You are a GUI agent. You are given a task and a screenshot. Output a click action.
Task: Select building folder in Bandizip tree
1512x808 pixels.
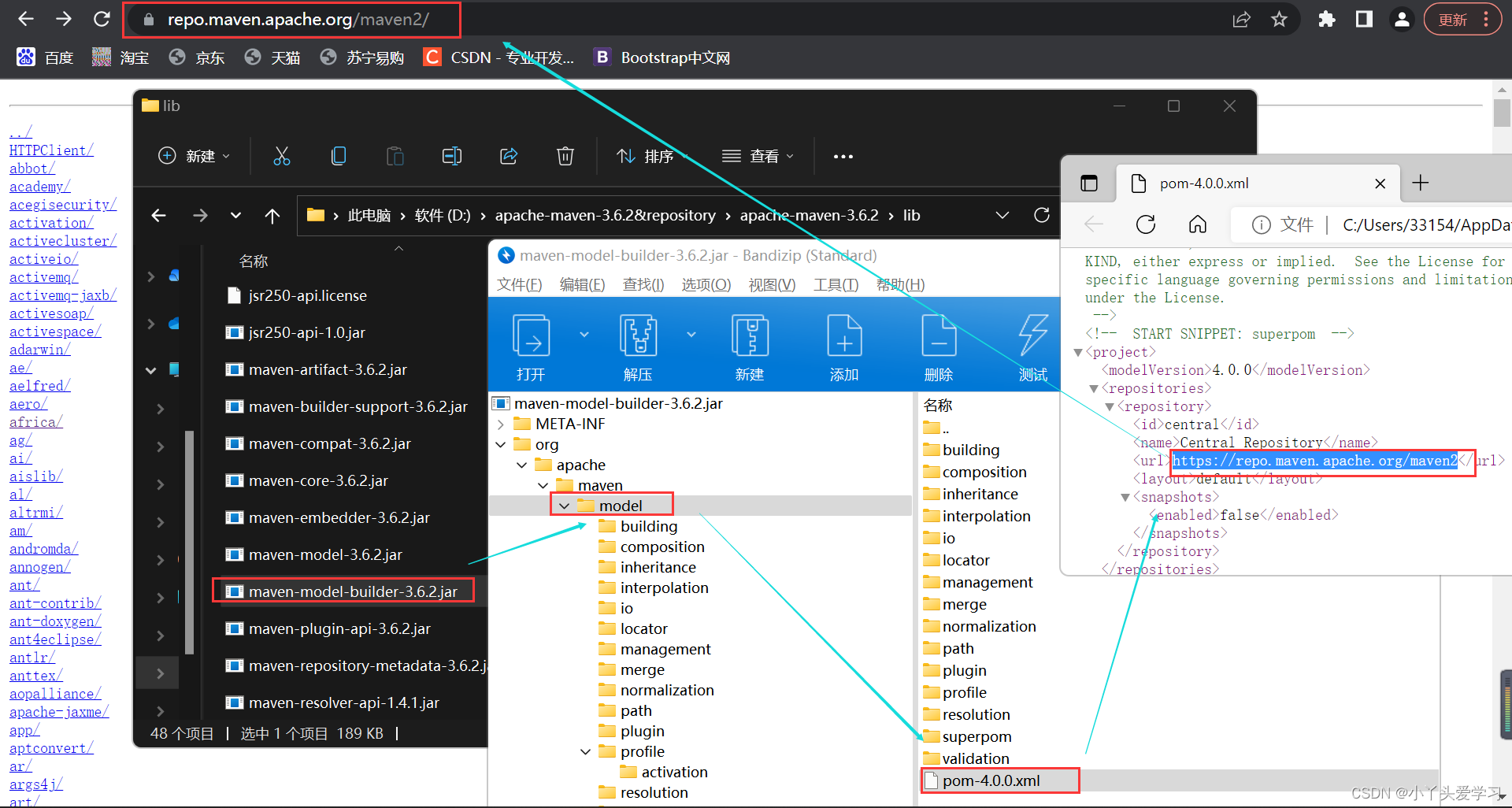pyautogui.click(x=648, y=526)
